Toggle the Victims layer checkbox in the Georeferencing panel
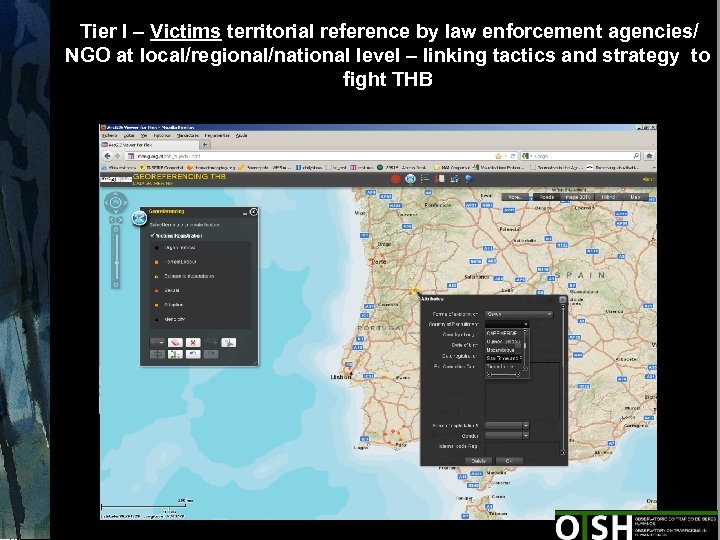 tap(152, 236)
